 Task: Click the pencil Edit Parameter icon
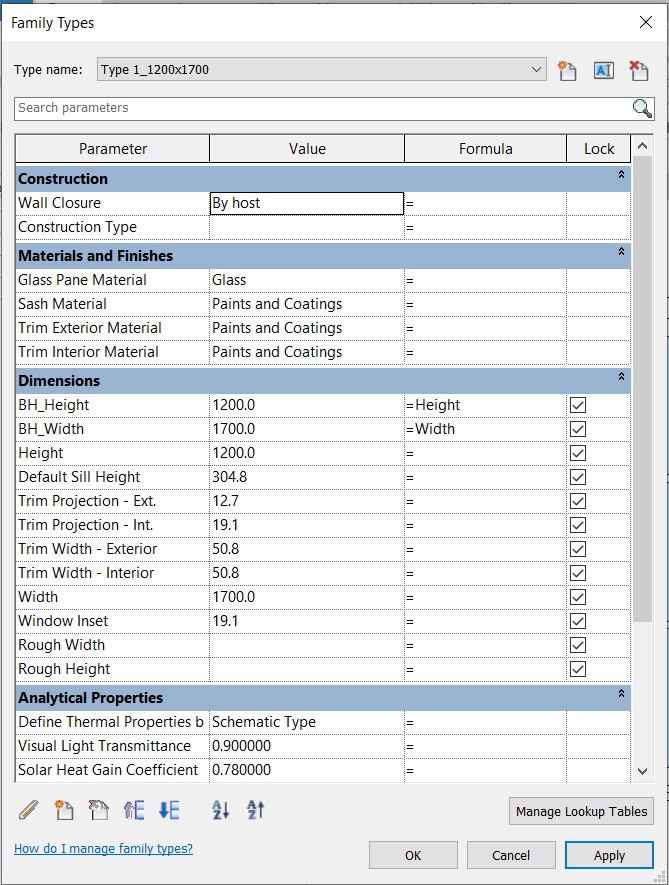pos(28,810)
